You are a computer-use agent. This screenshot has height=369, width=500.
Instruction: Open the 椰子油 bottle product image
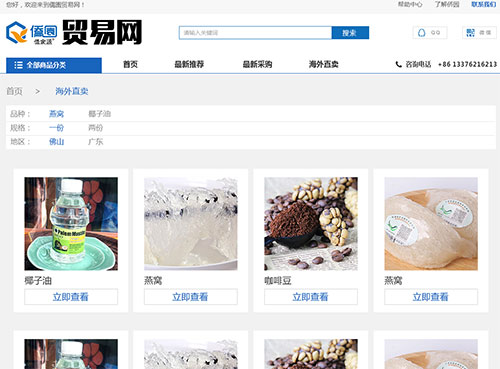tap(71, 224)
